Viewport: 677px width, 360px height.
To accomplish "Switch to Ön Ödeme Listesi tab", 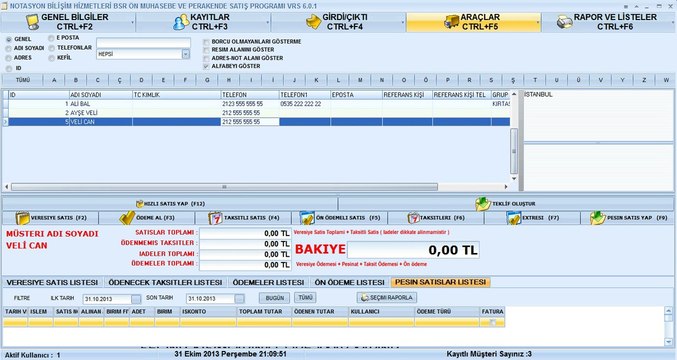I will click(349, 282).
